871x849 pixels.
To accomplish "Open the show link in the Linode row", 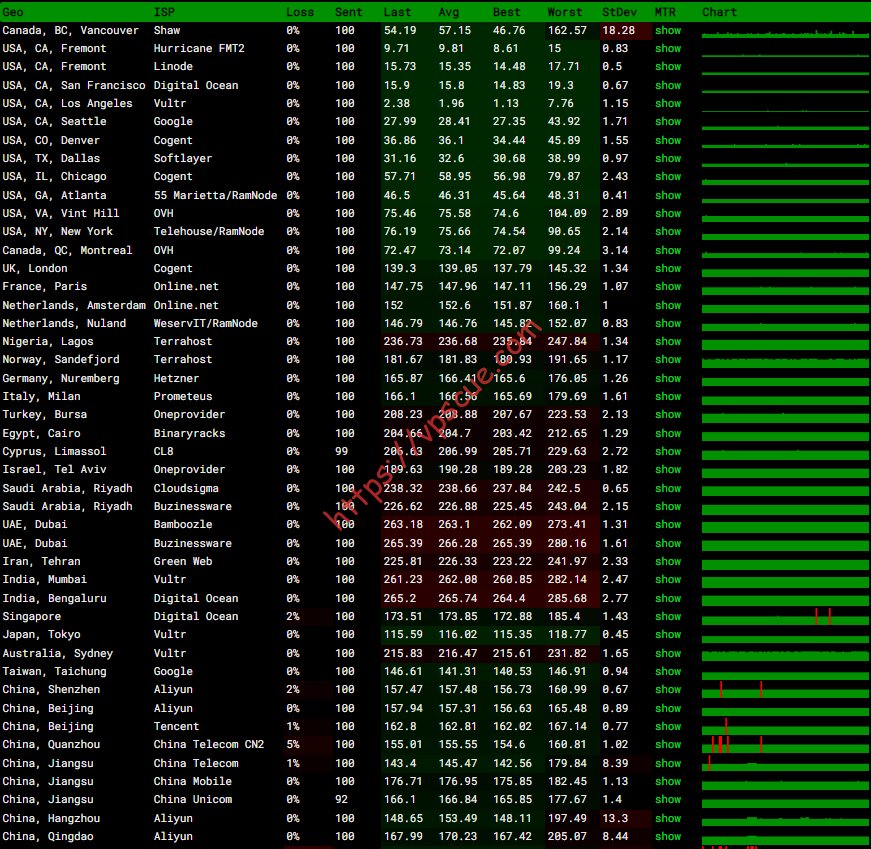I will 668,67.
